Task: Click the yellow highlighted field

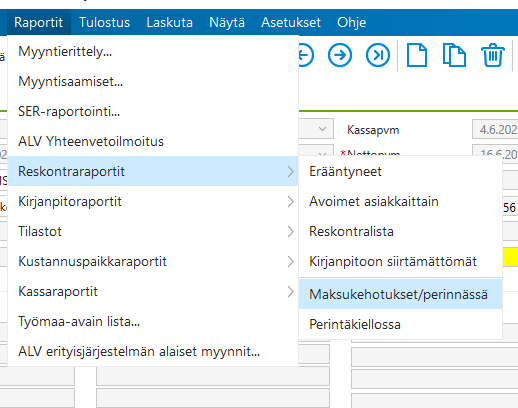Action: (510, 257)
